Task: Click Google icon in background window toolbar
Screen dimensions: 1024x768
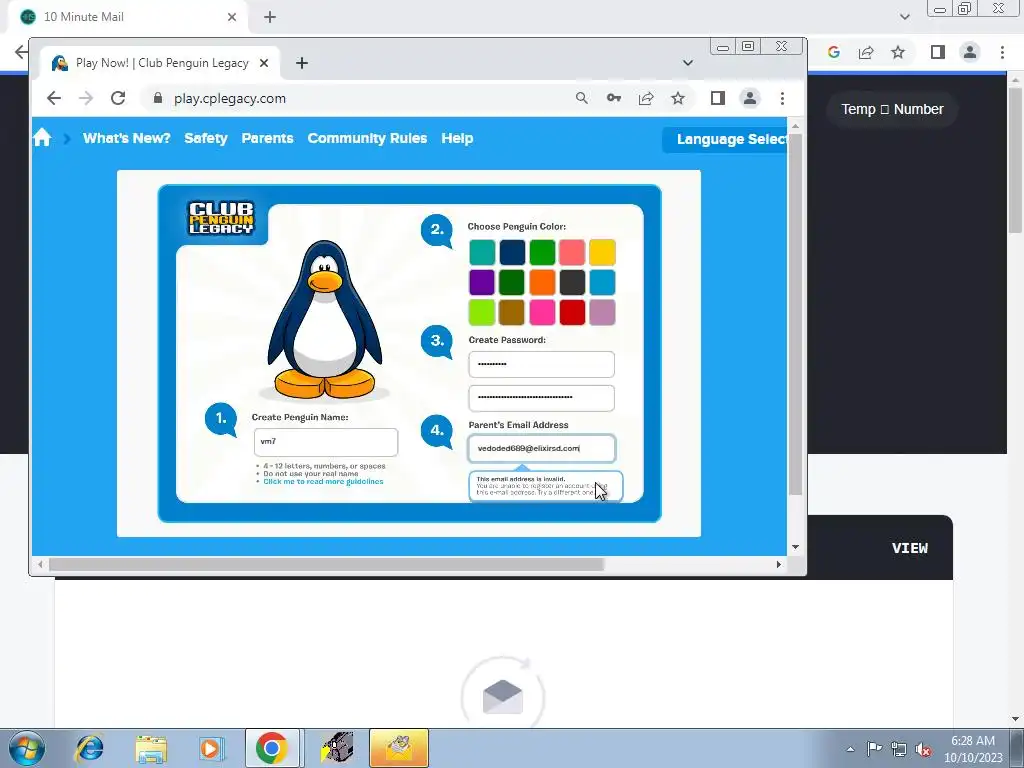Action: point(833,52)
